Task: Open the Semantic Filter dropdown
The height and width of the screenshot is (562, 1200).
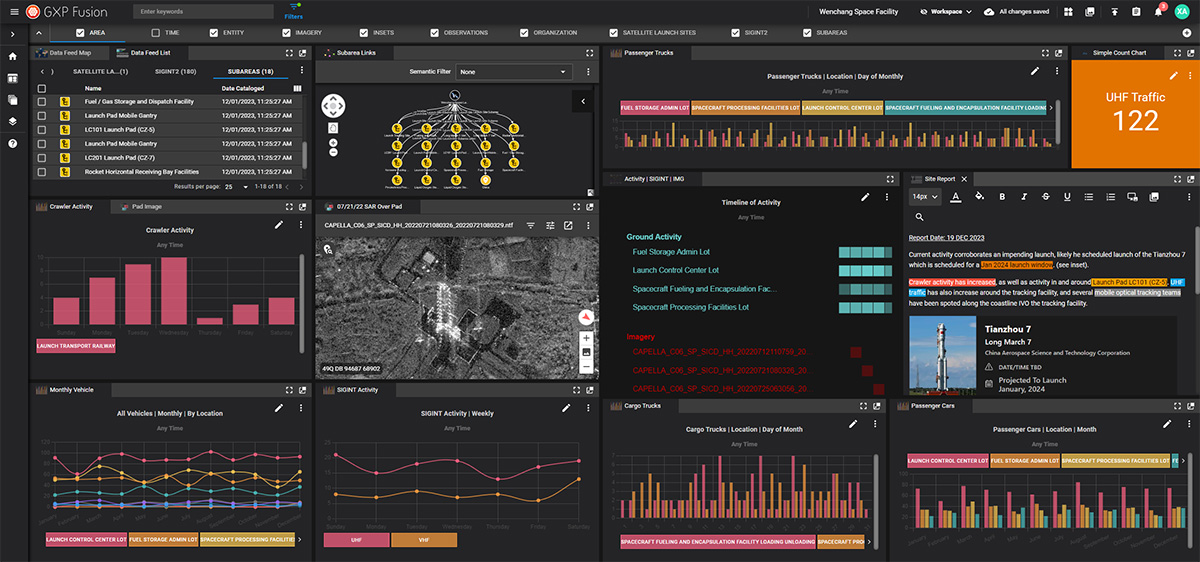Action: pyautogui.click(x=513, y=72)
